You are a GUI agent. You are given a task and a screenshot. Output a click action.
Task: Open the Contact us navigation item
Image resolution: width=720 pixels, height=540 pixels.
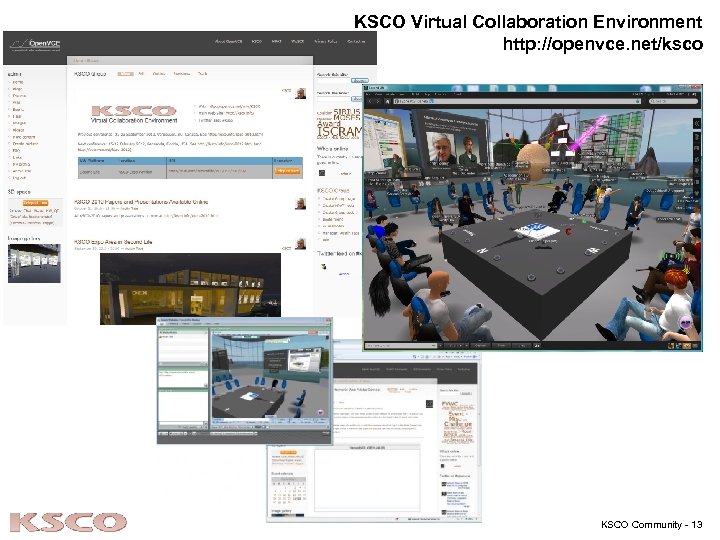click(356, 41)
